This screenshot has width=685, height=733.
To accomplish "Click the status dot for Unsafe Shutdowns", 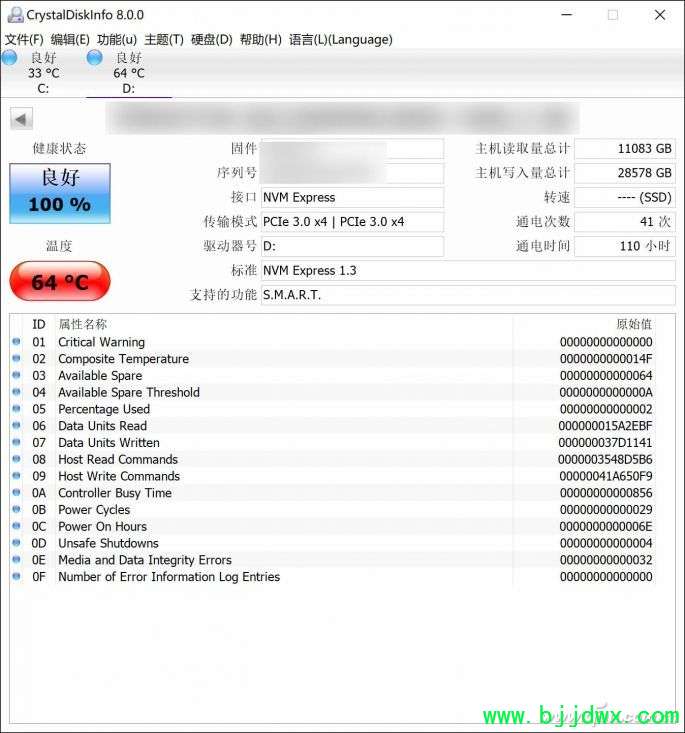I will pos(16,542).
